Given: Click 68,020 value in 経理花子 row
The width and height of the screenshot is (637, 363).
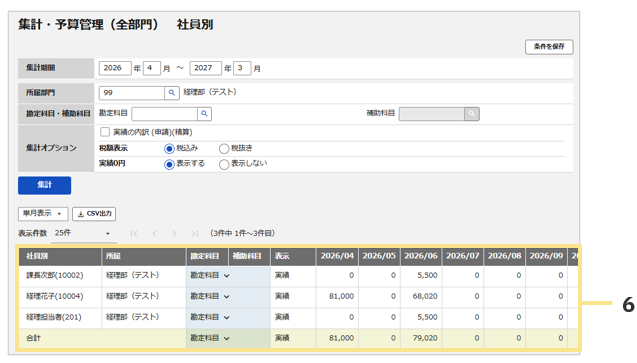Looking at the screenshot, I should pyautogui.click(x=425, y=296).
